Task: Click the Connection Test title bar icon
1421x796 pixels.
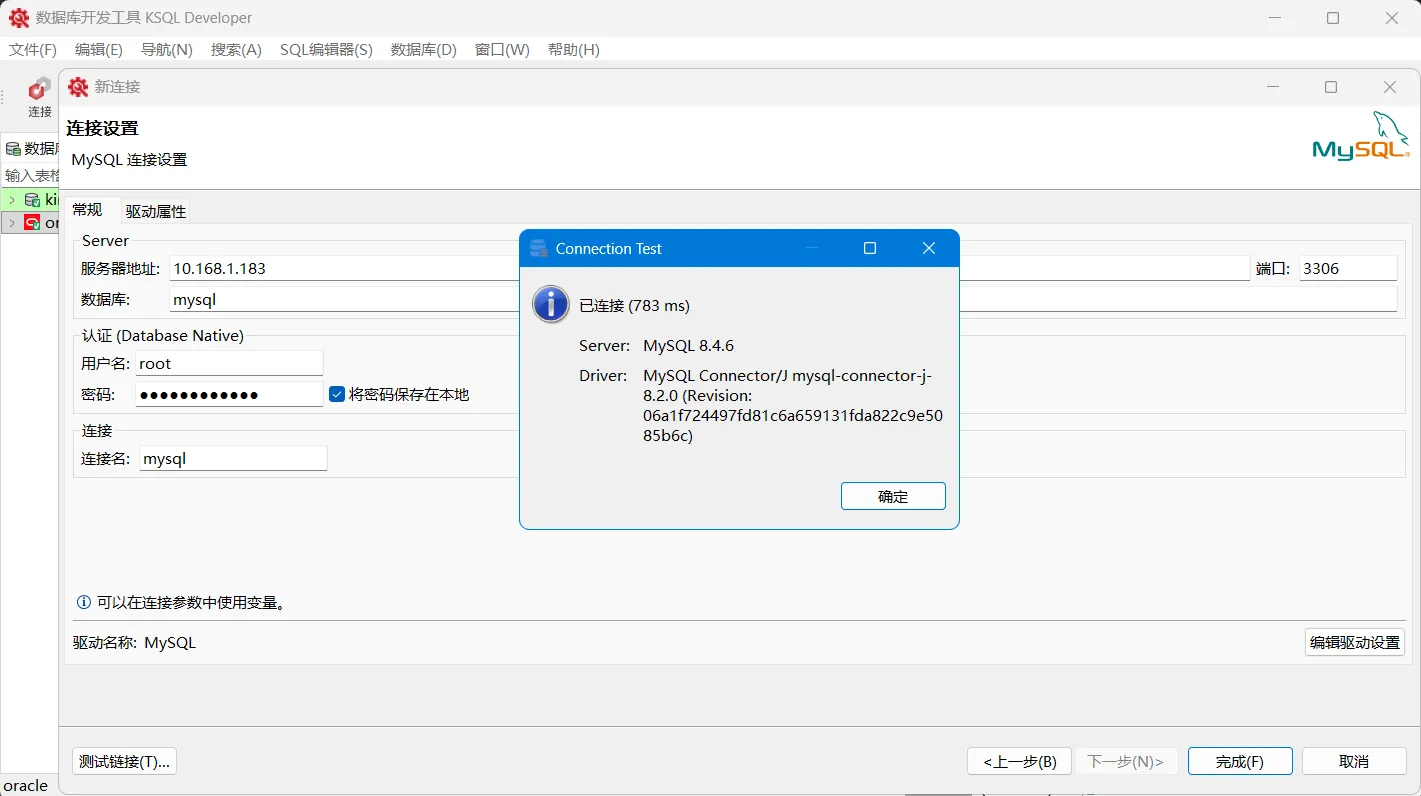Action: (x=539, y=248)
